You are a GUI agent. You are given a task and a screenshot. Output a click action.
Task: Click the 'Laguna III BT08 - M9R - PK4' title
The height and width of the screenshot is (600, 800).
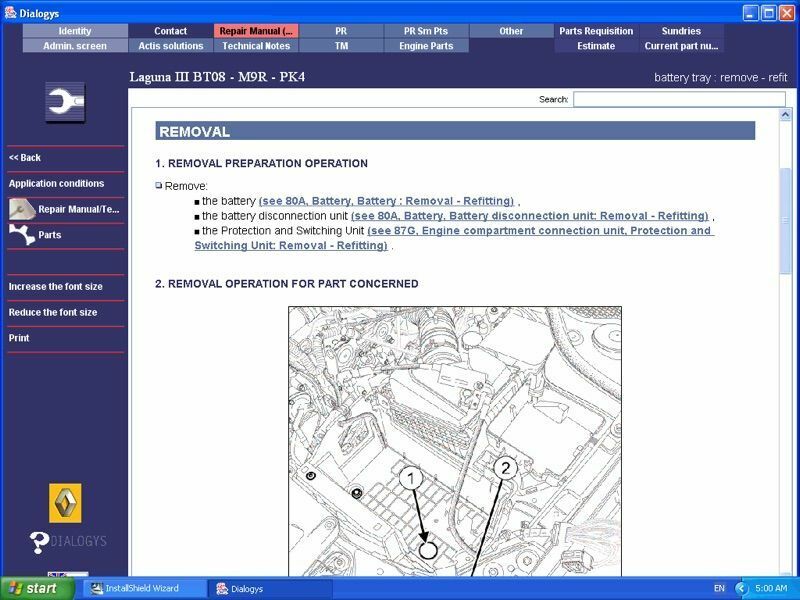217,77
